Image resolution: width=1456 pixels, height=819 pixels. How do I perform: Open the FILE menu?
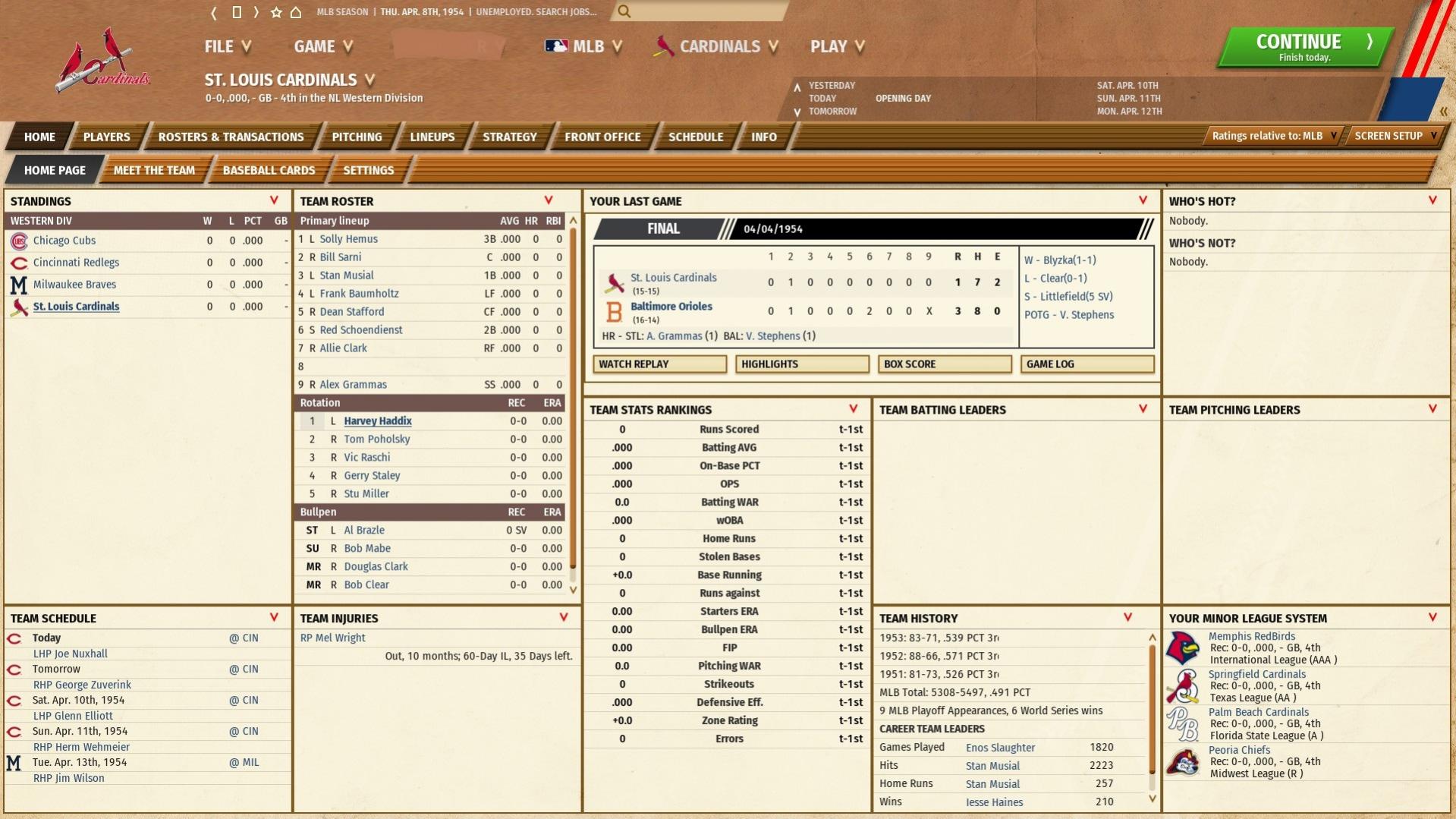pos(228,46)
